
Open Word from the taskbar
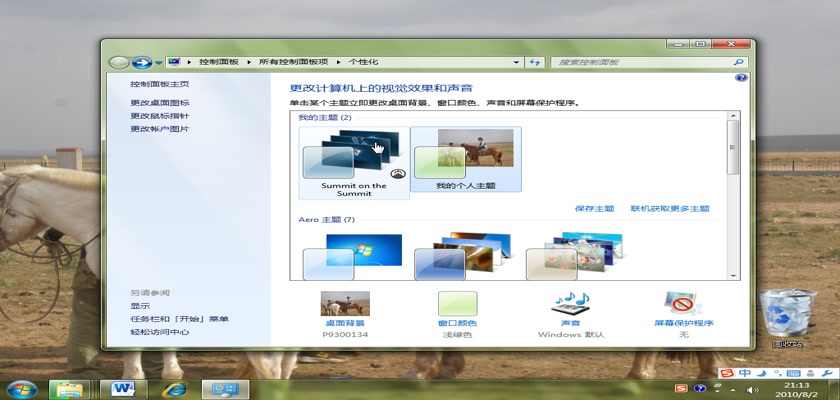click(124, 387)
